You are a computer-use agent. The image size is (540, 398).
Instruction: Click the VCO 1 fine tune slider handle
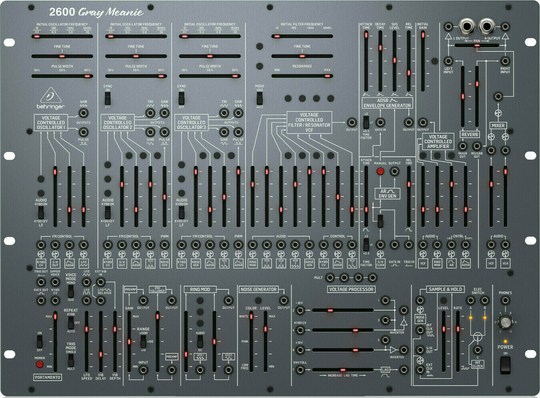[x=62, y=56]
